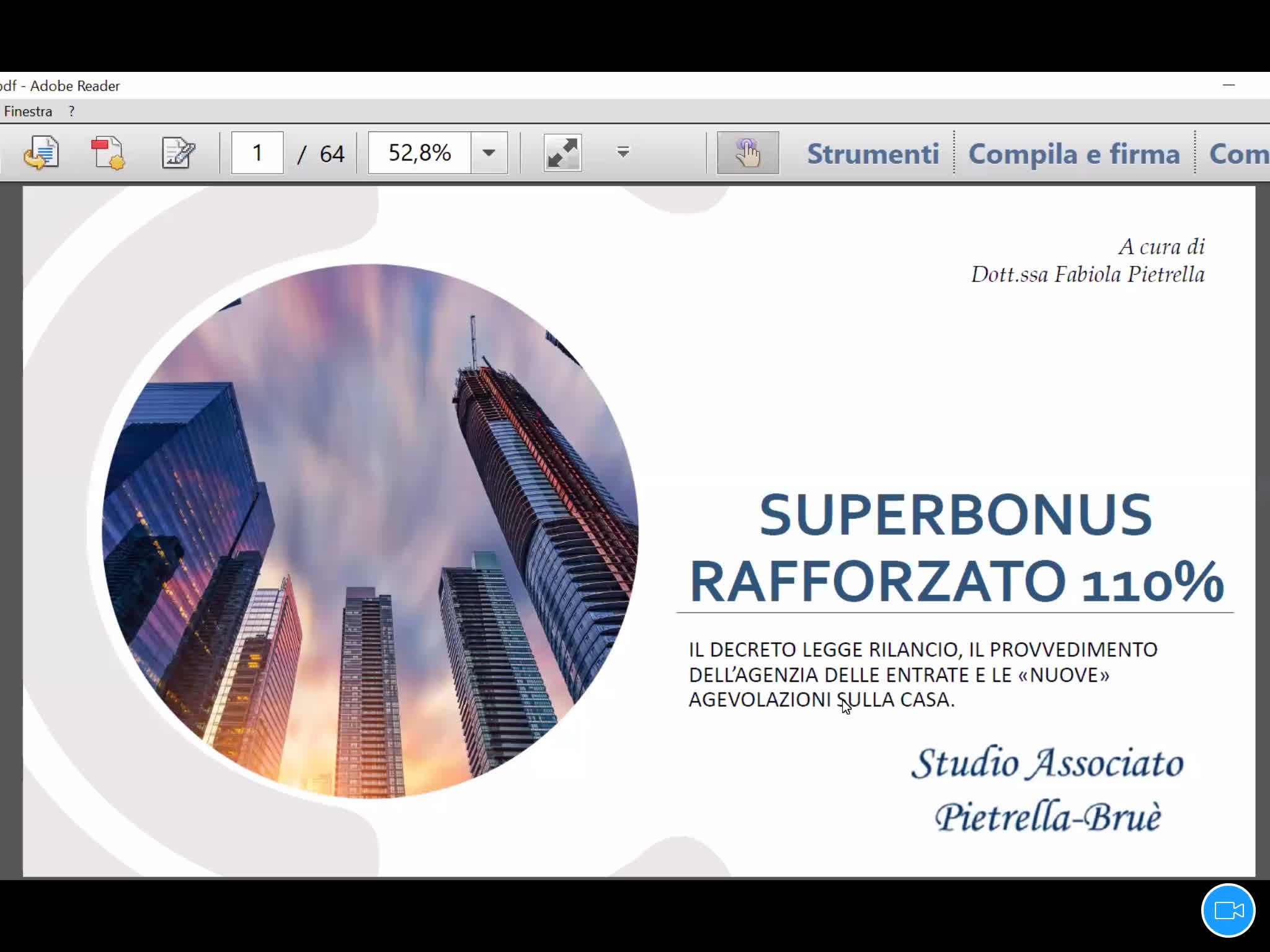Screen dimensions: 1270x952
Task: Click the fit-to-window expand arrows icon
Action: [562, 152]
